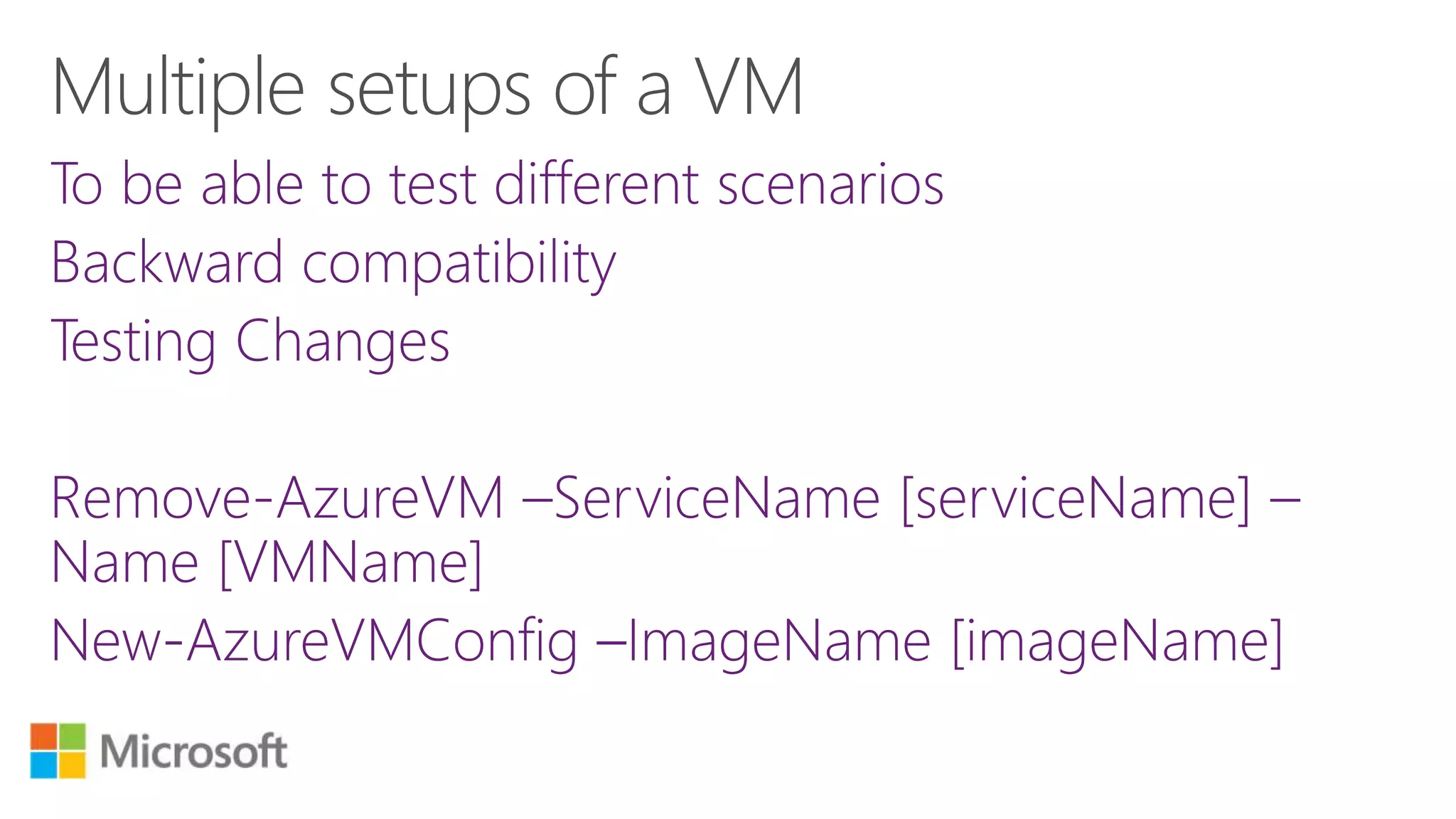This screenshot has width=1456, height=819.
Task: Click the word VM in the title
Action: 749,87
